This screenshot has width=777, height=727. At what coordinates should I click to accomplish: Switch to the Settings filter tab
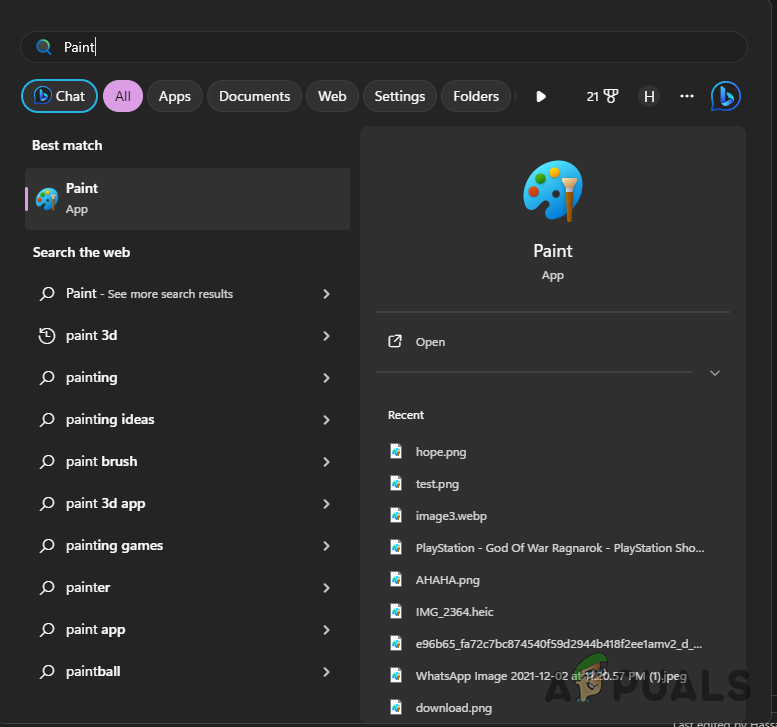click(400, 96)
